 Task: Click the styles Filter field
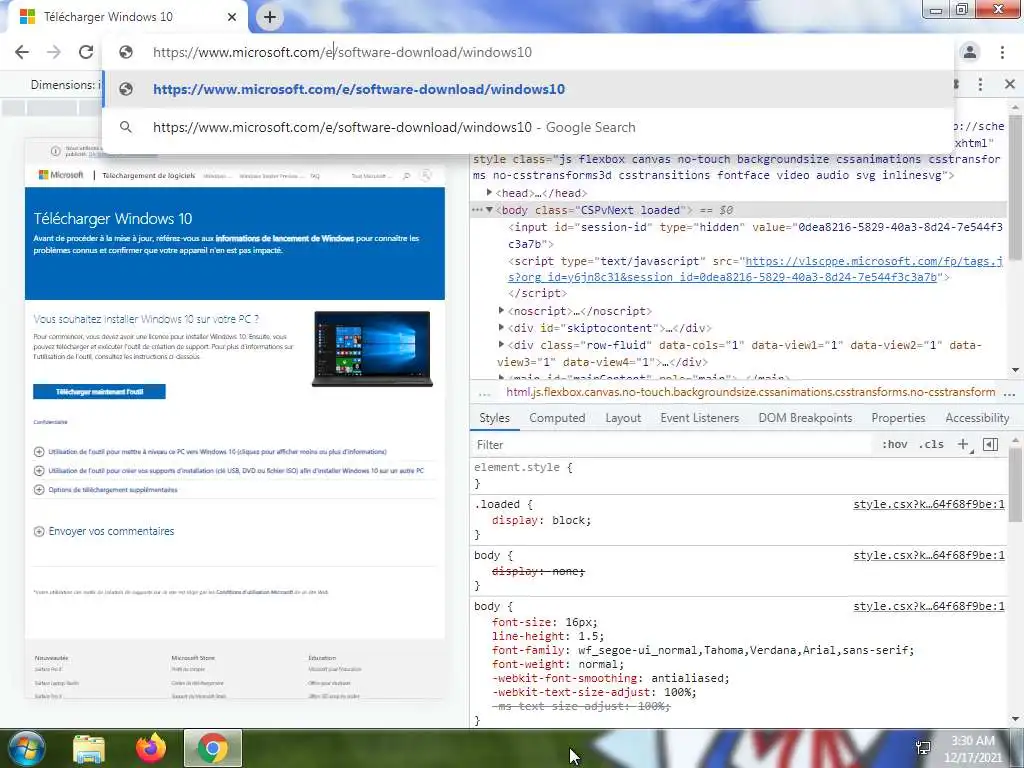673,445
